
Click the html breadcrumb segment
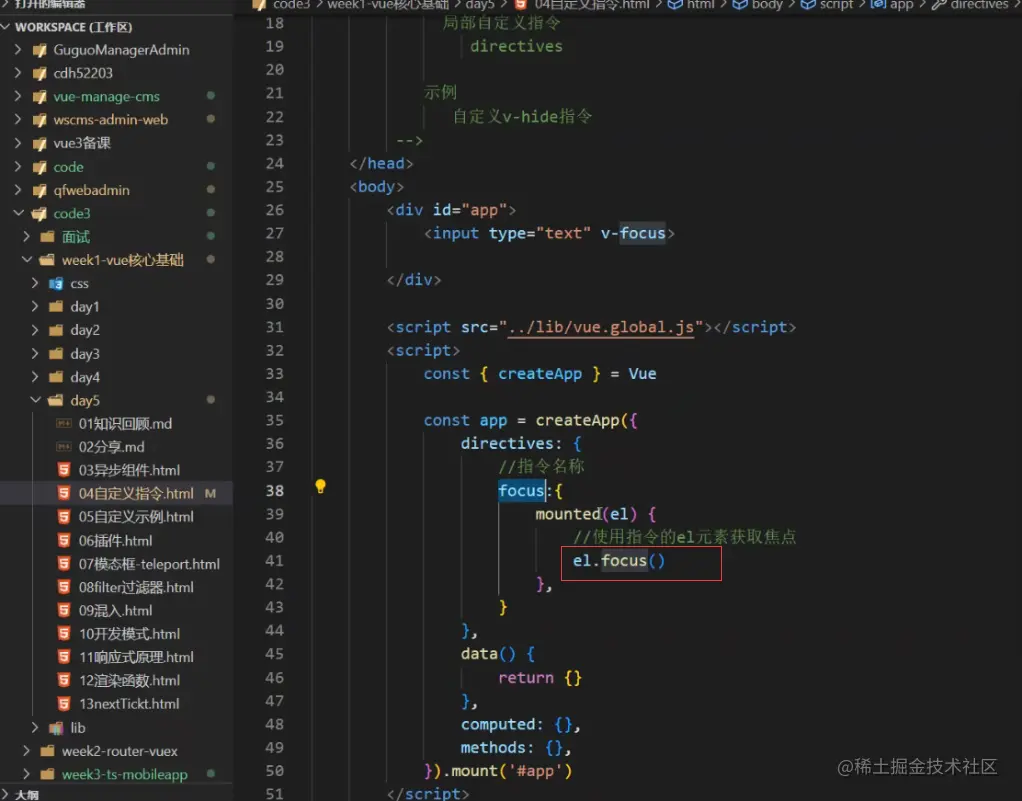click(x=701, y=5)
